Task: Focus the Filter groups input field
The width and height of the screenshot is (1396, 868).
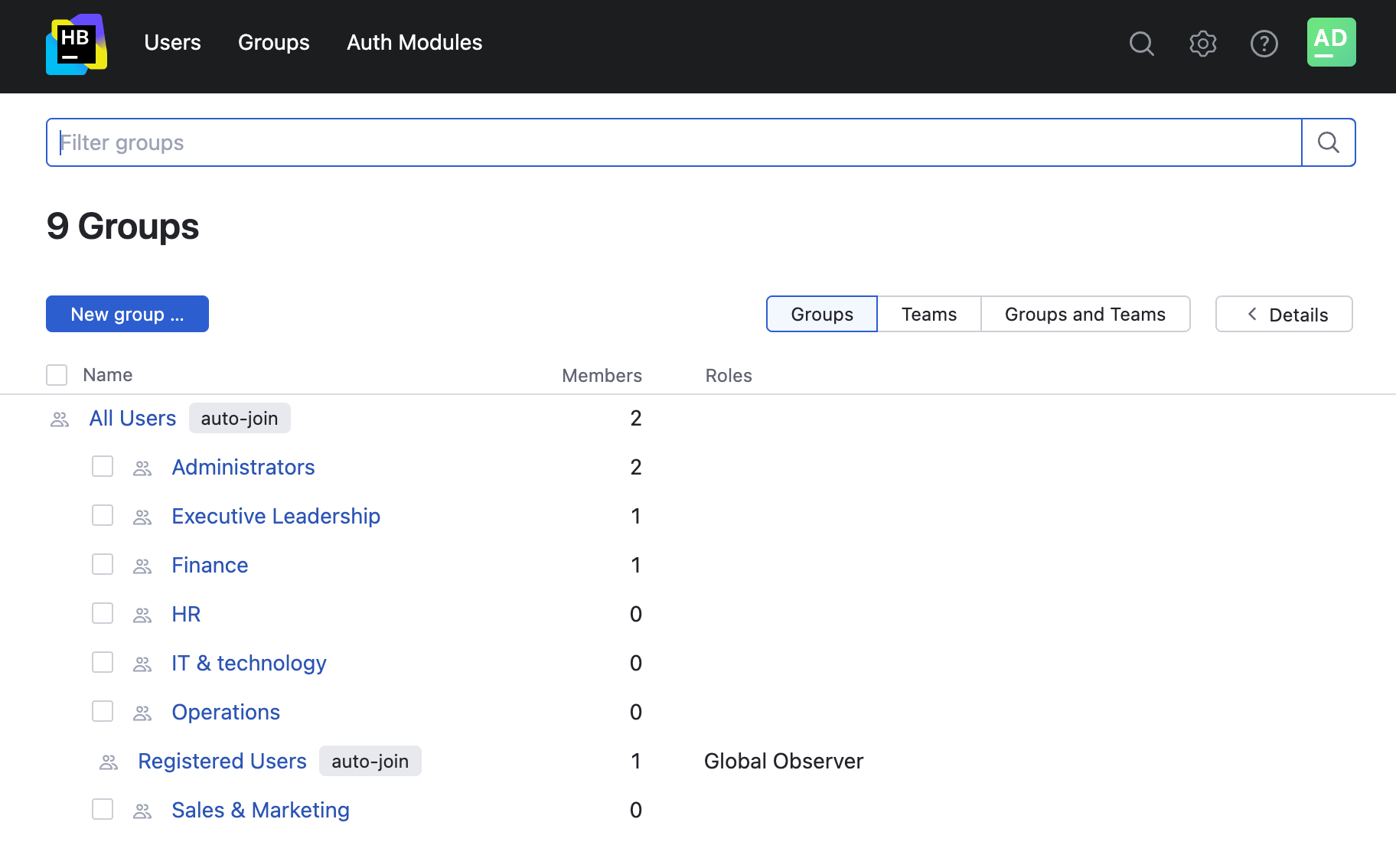Action: [674, 142]
